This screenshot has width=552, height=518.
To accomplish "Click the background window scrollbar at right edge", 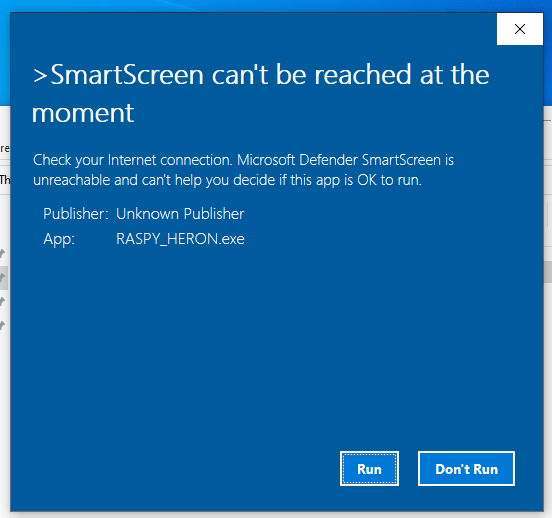I will coord(548,271).
